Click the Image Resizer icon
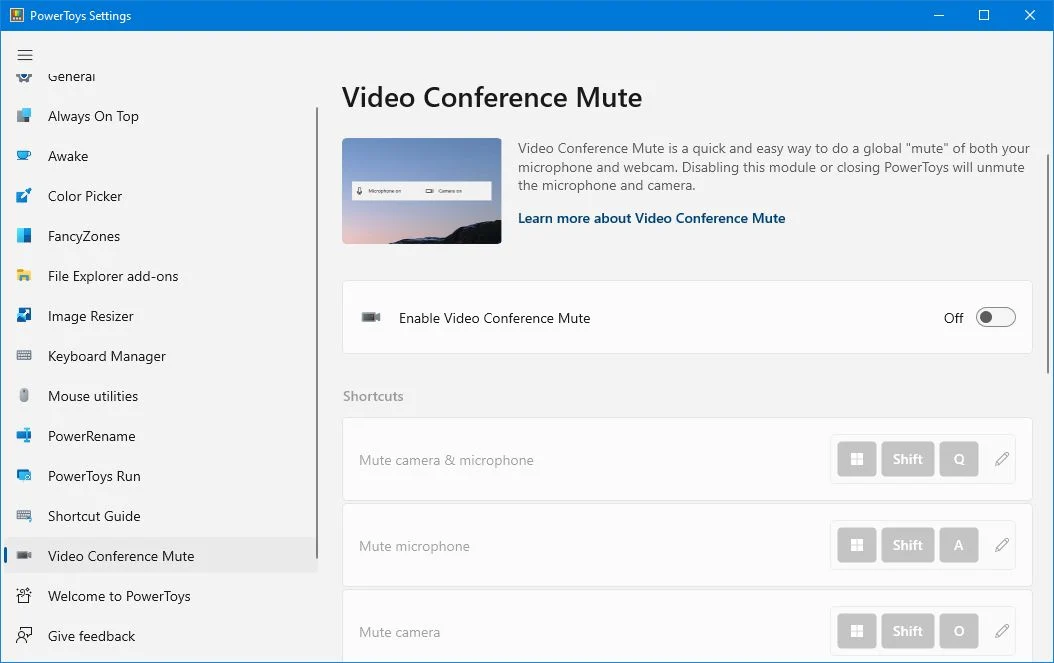The width and height of the screenshot is (1054, 663). pos(24,315)
